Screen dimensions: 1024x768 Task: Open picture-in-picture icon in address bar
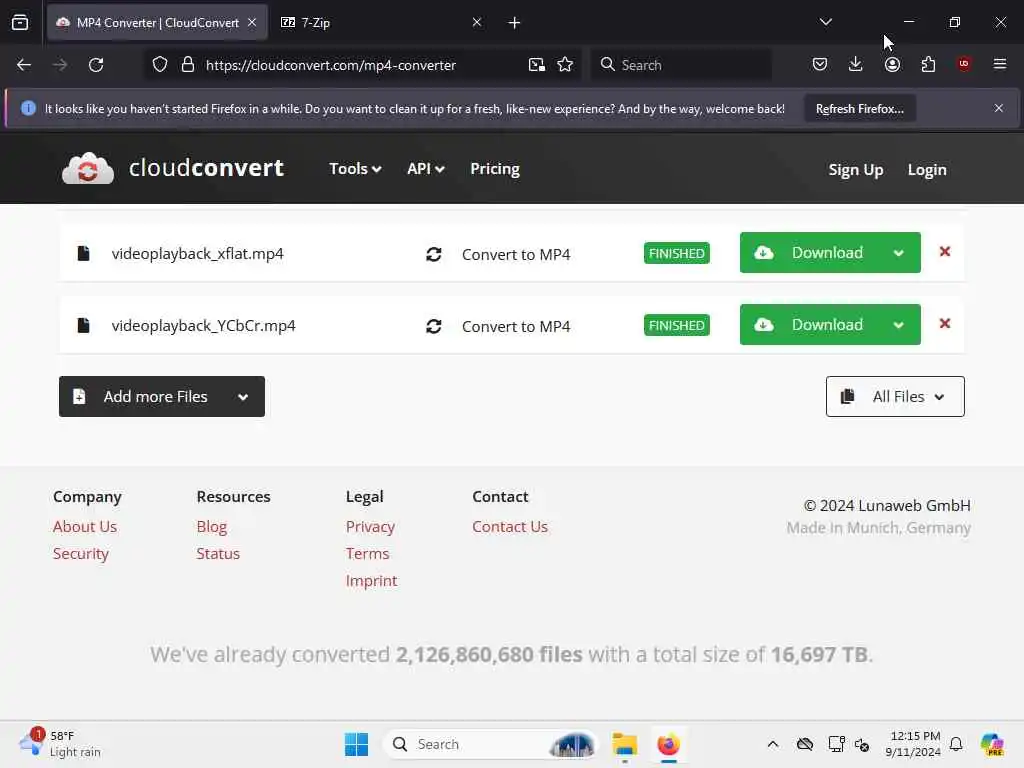click(537, 65)
